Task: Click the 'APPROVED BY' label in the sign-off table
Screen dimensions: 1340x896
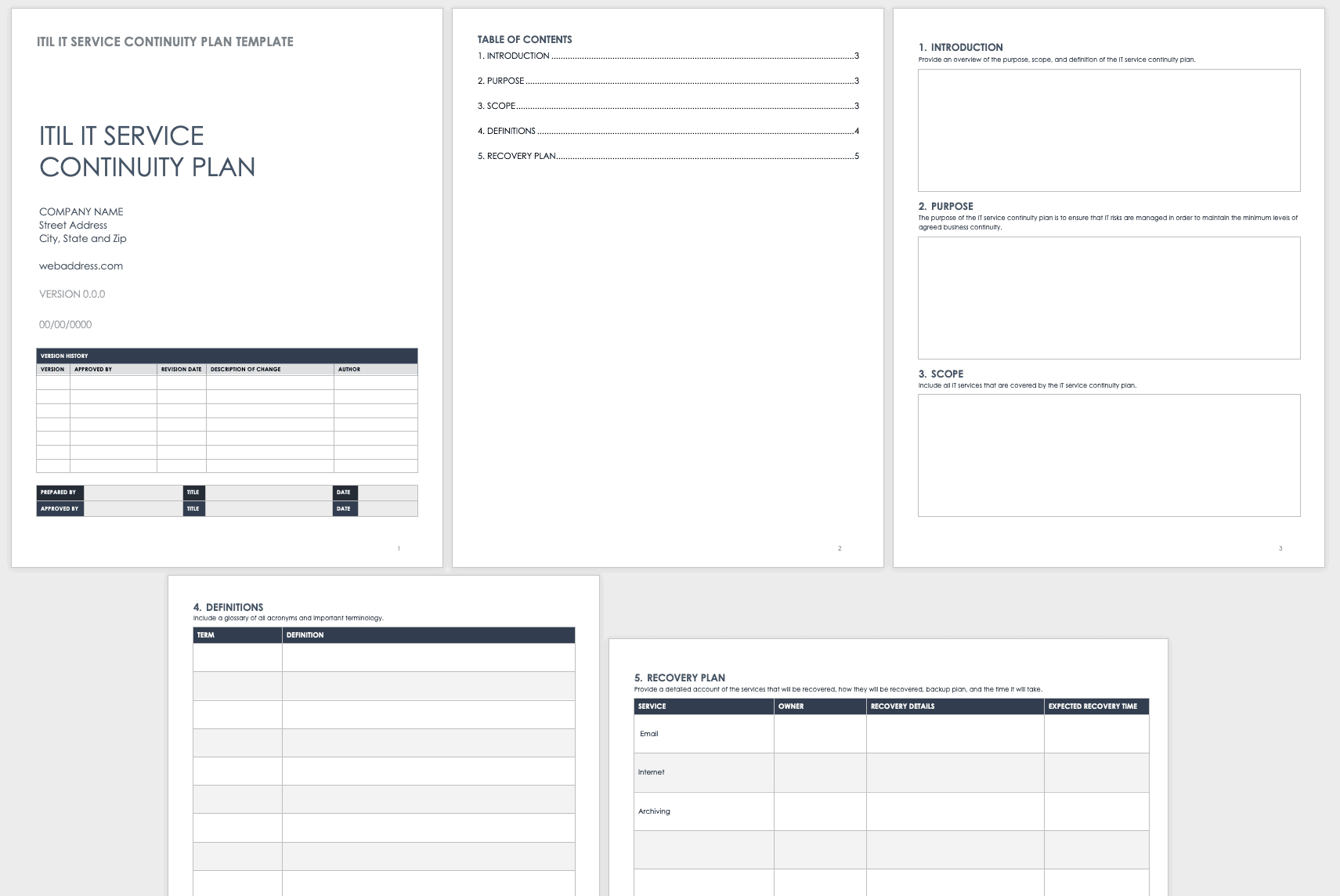Action: pyautogui.click(x=60, y=509)
